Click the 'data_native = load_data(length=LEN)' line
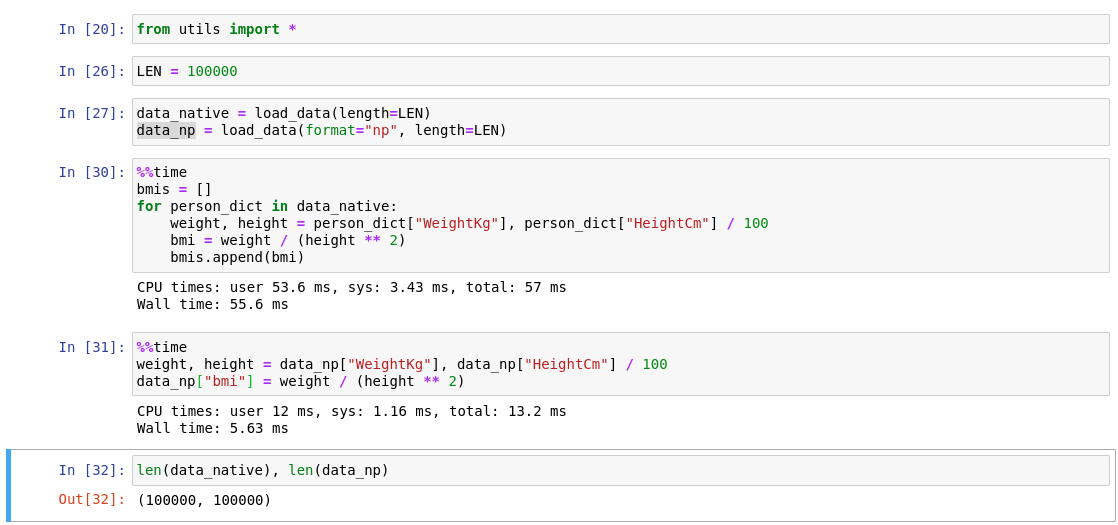Viewport: 1118px width, 525px height. pos(284,113)
